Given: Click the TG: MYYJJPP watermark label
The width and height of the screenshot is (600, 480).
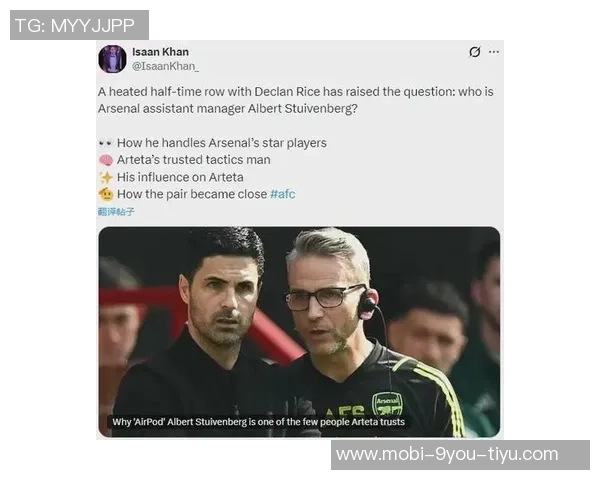Looking at the screenshot, I should 79,25.
